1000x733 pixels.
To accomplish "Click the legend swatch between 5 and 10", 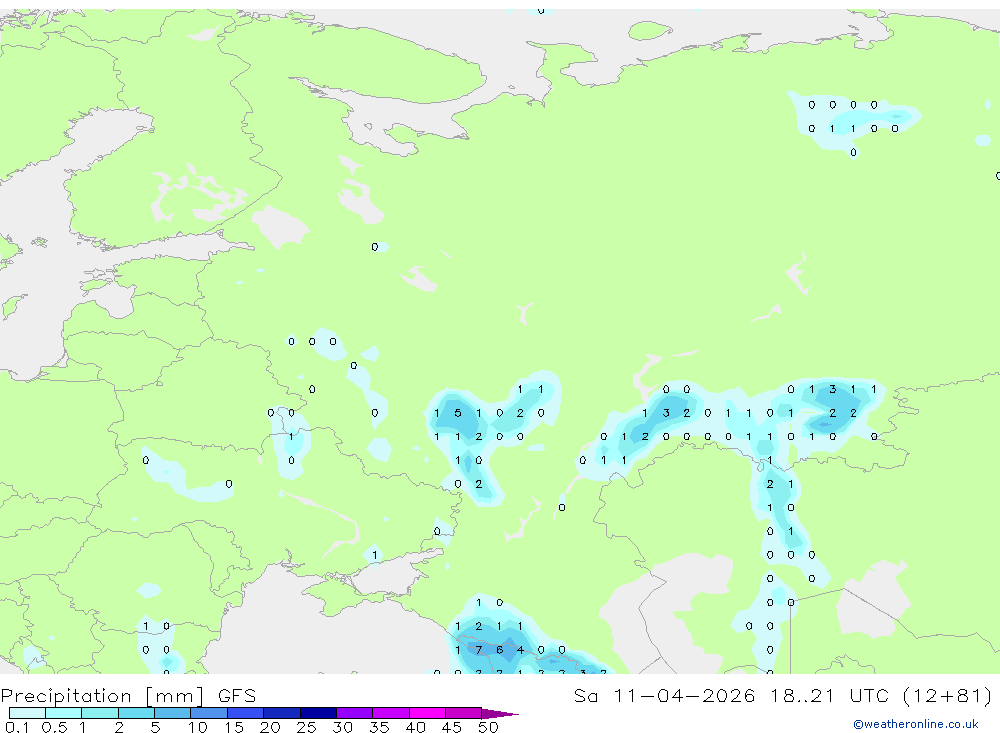I will [173, 713].
